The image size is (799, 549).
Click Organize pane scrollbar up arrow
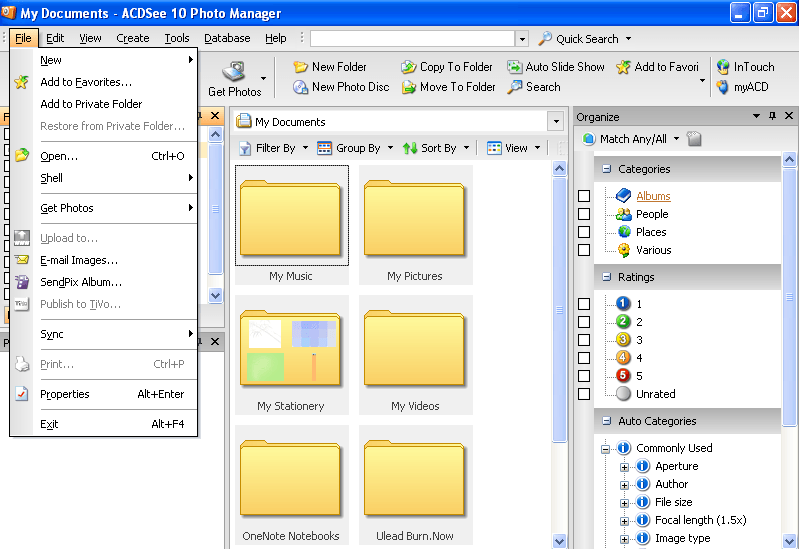click(790, 160)
